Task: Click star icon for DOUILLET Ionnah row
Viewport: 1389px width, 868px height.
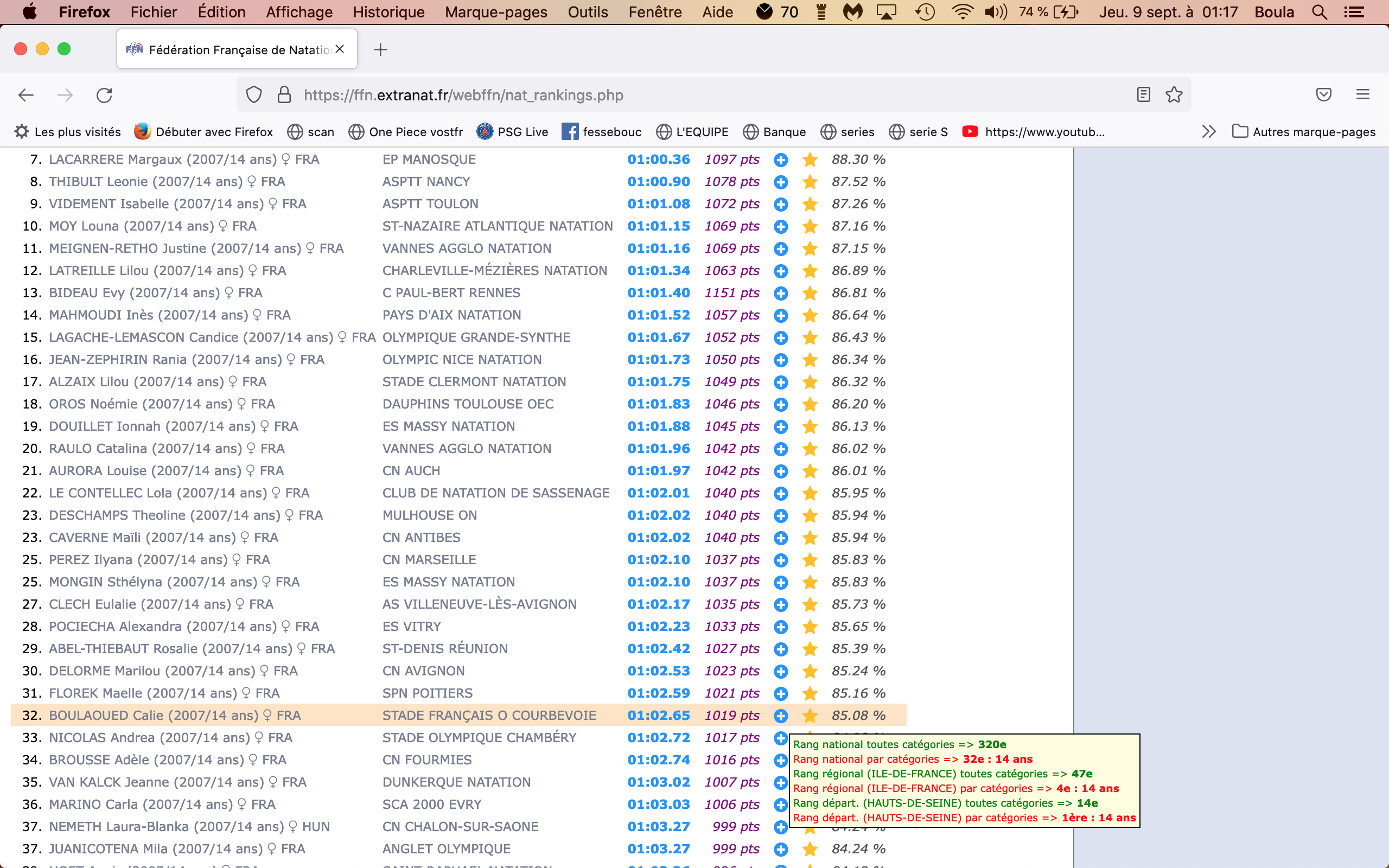Action: point(810,426)
